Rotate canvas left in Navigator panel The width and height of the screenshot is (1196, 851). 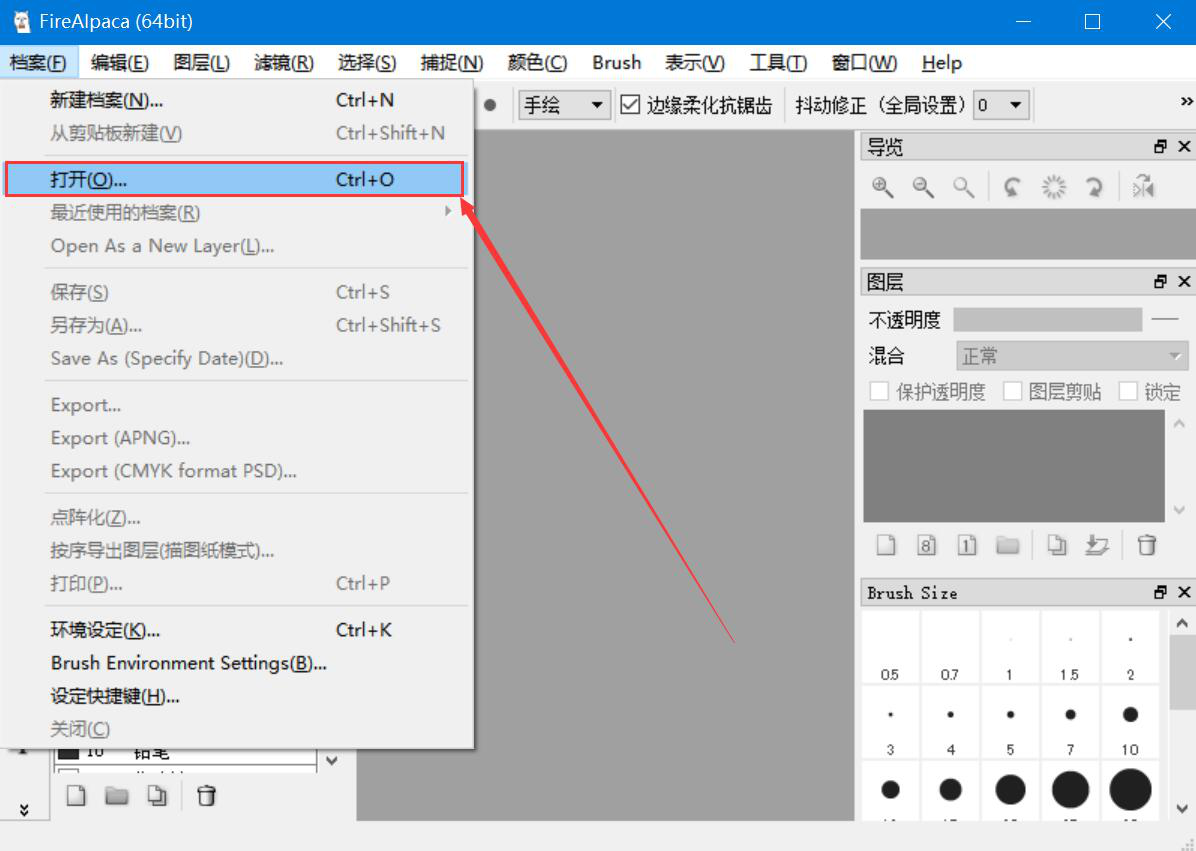(1012, 187)
